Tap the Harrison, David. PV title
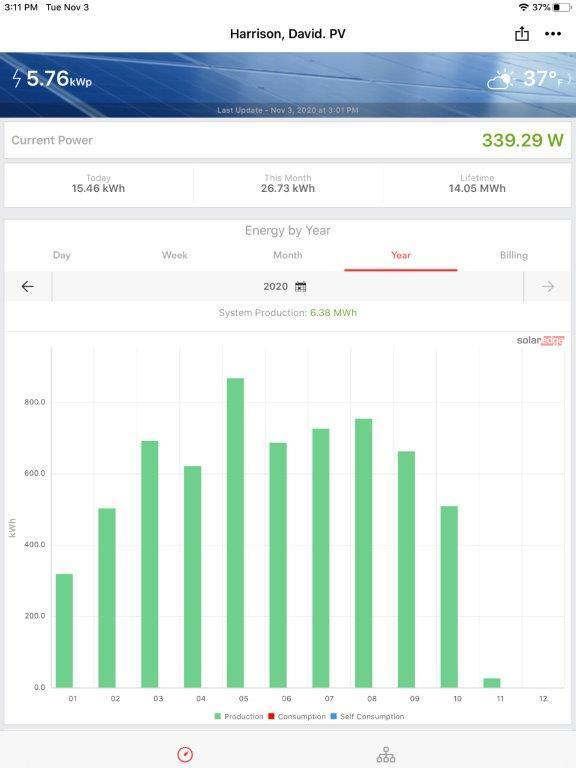The image size is (576, 768). 288,34
